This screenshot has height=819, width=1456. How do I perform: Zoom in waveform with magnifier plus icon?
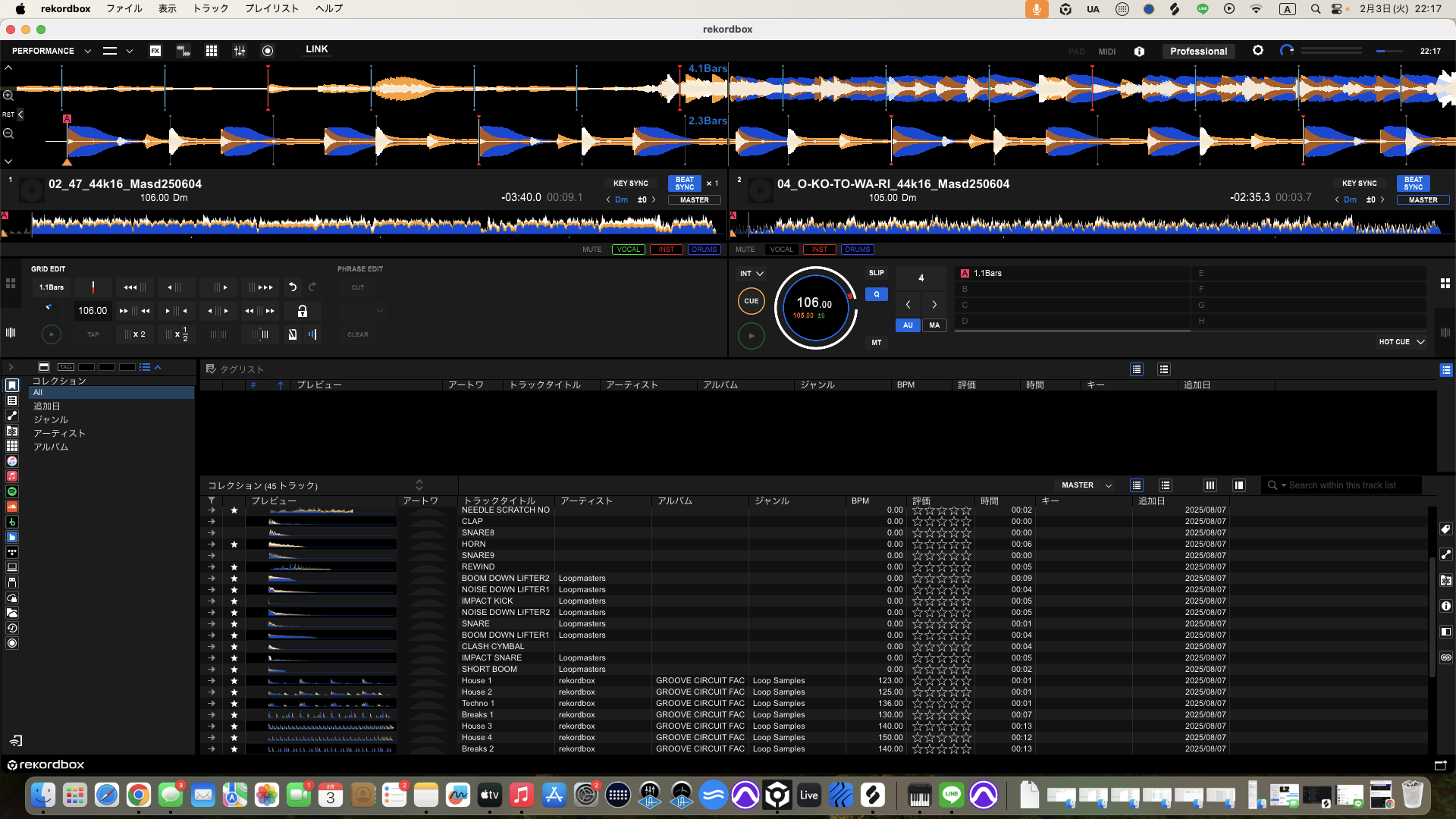click(8, 96)
